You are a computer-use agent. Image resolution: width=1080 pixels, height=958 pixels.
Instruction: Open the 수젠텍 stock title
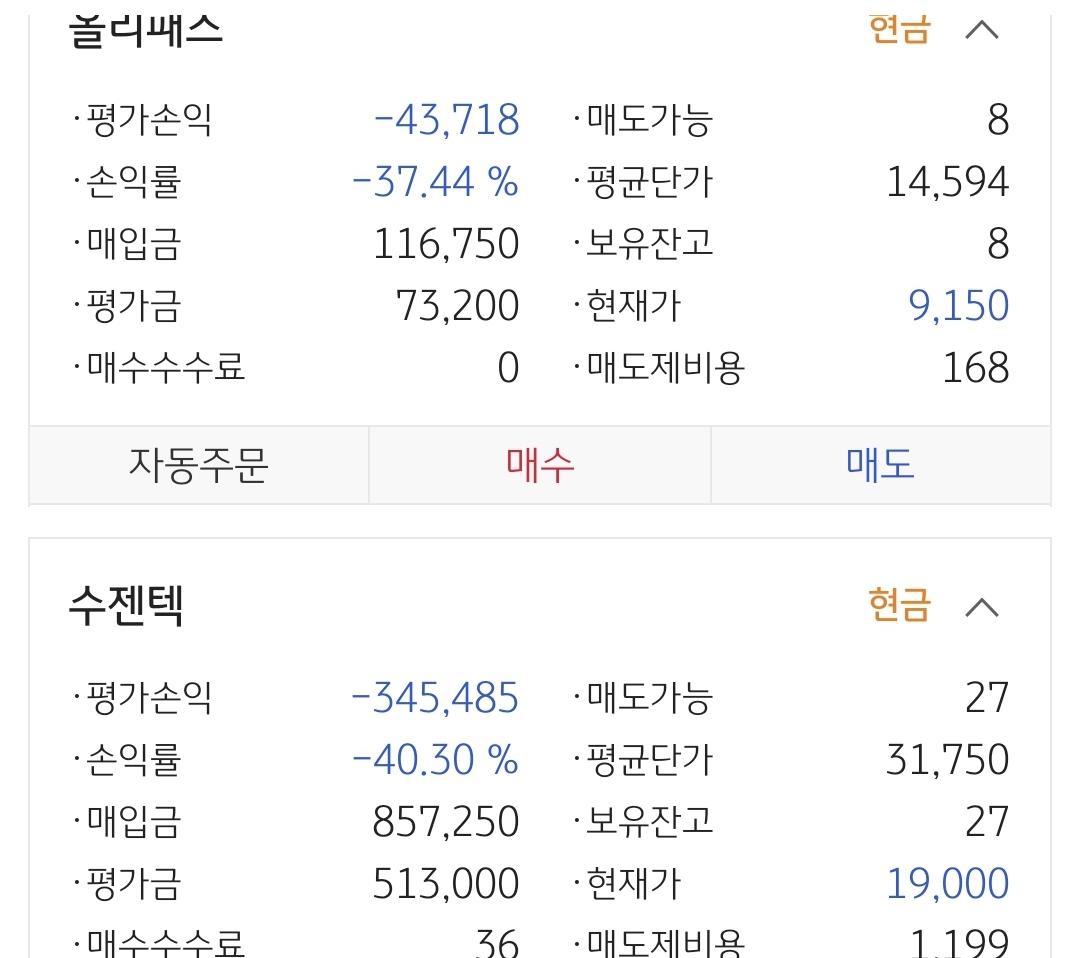126,605
